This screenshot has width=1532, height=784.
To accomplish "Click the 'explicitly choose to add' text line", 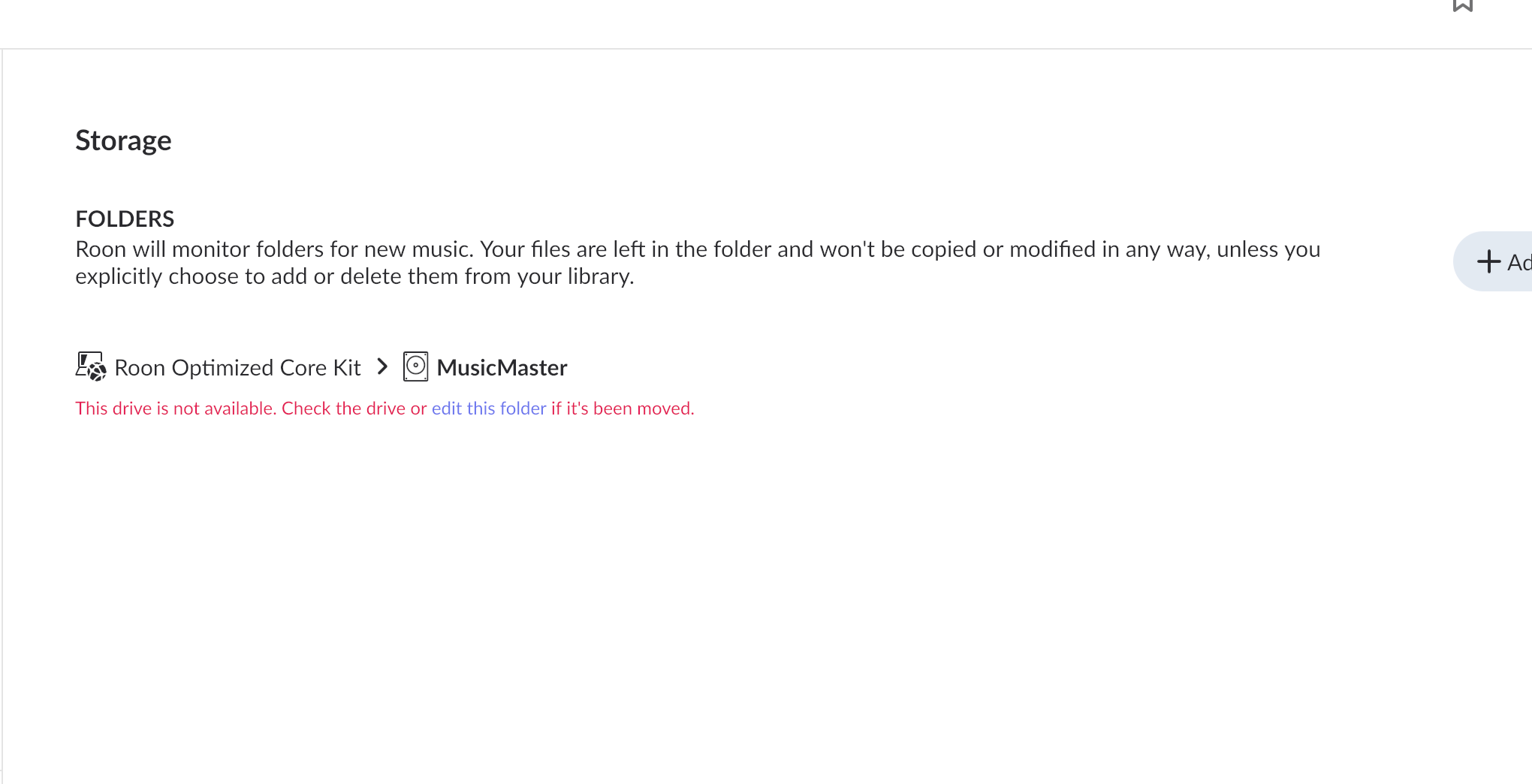I will click(x=225, y=276).
